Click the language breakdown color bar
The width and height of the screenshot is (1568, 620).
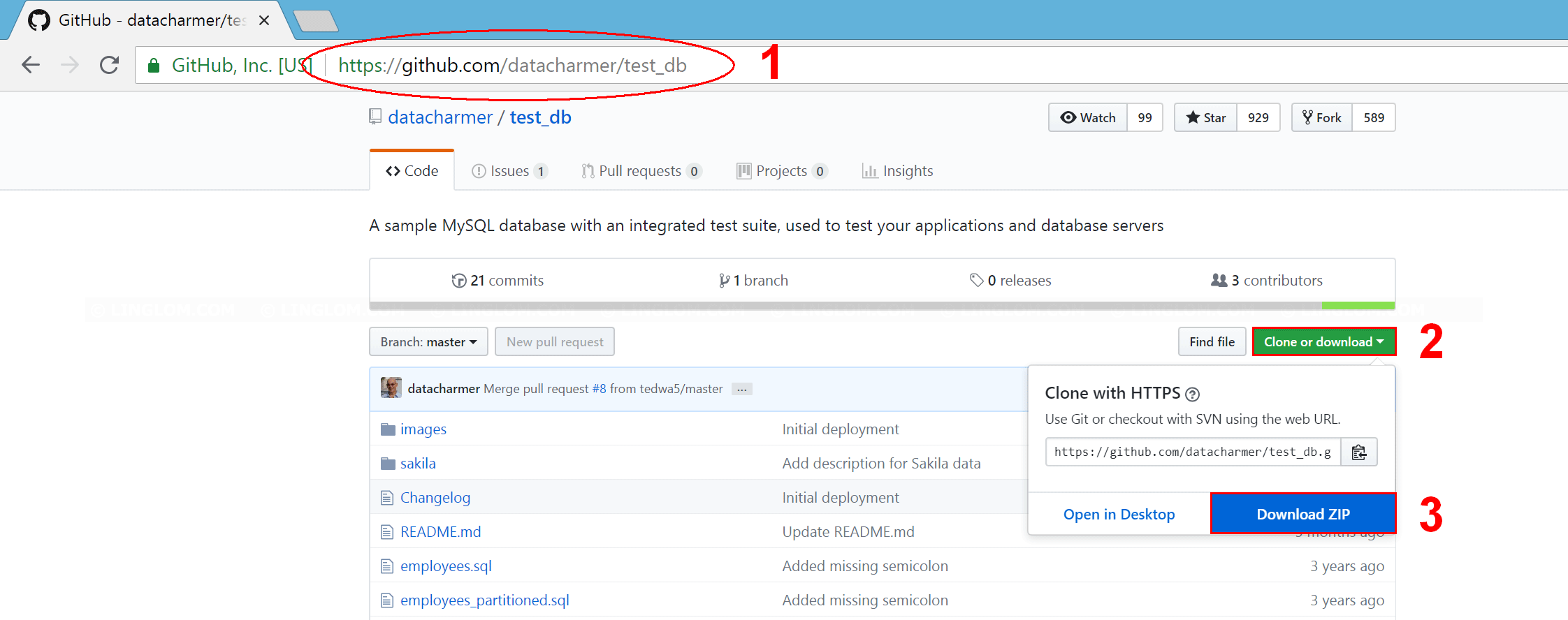coord(883,306)
